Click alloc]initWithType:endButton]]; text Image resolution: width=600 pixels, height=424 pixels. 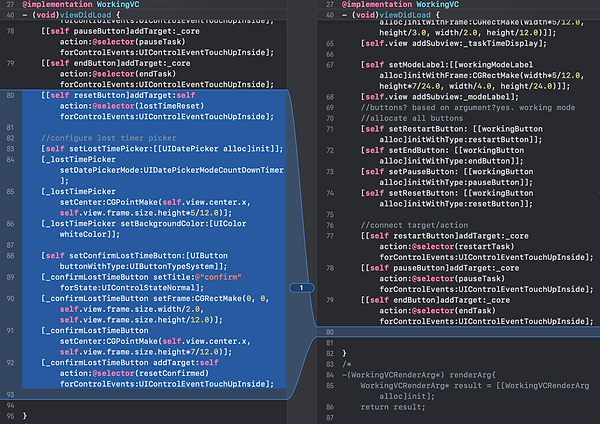pyautogui.click(x=452, y=161)
